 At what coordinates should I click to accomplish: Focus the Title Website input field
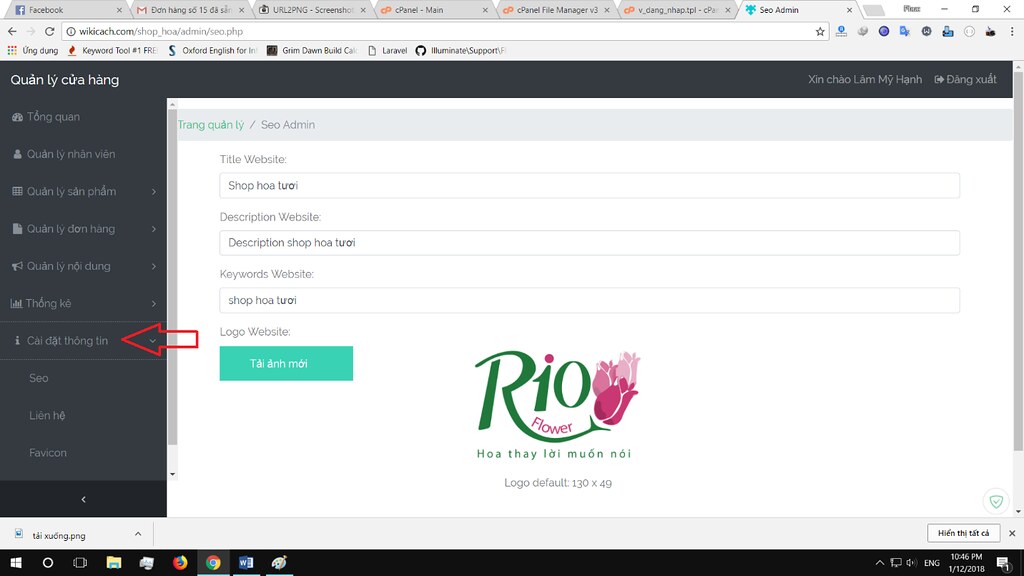click(589, 185)
